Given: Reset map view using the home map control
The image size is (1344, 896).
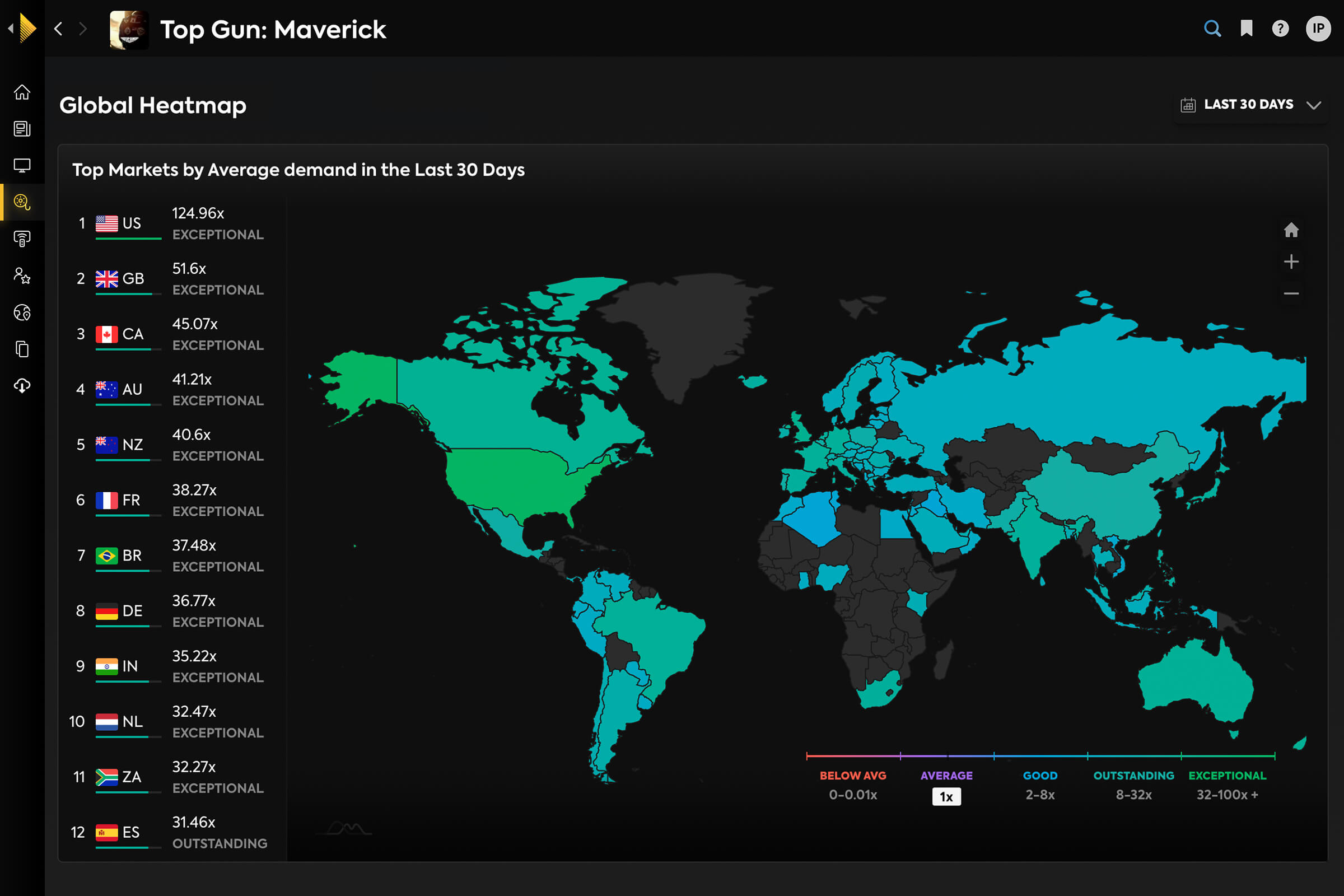Looking at the screenshot, I should coord(1291,230).
